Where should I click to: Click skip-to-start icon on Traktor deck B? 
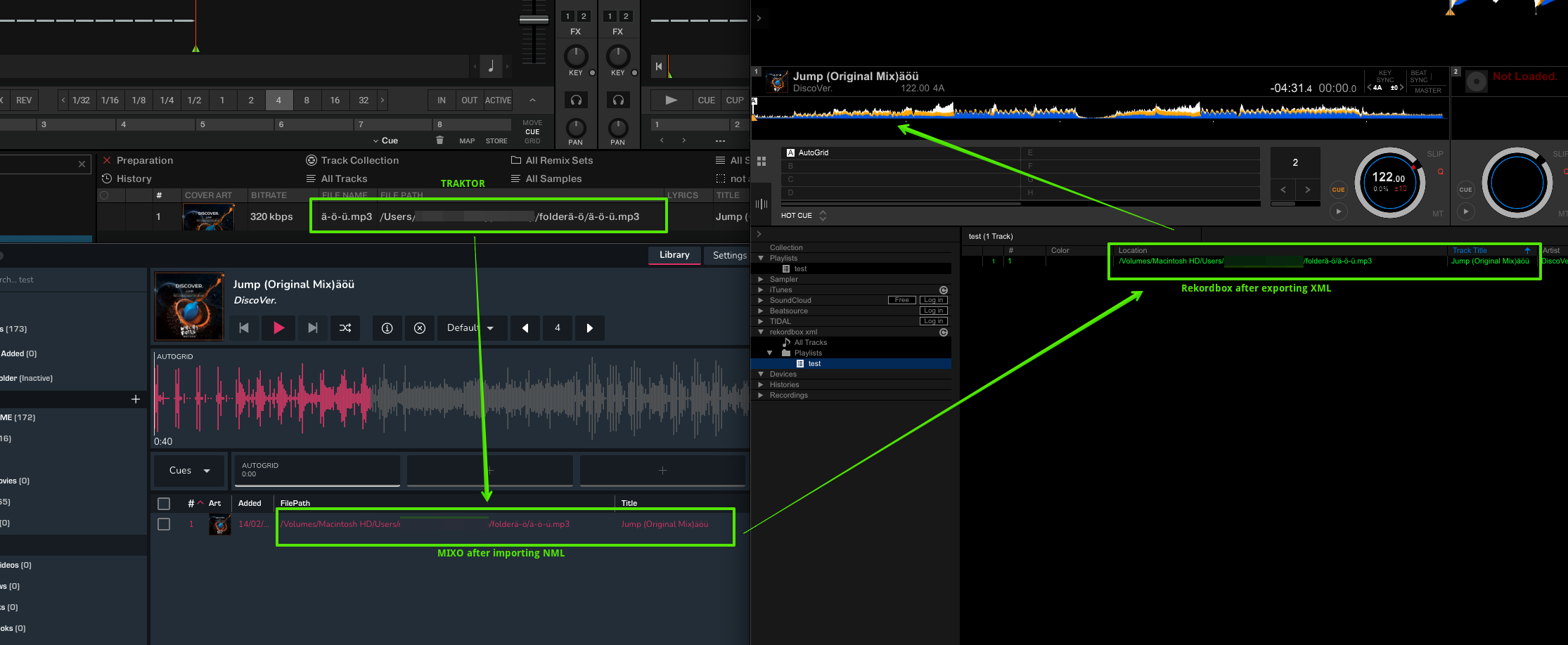tap(659, 66)
